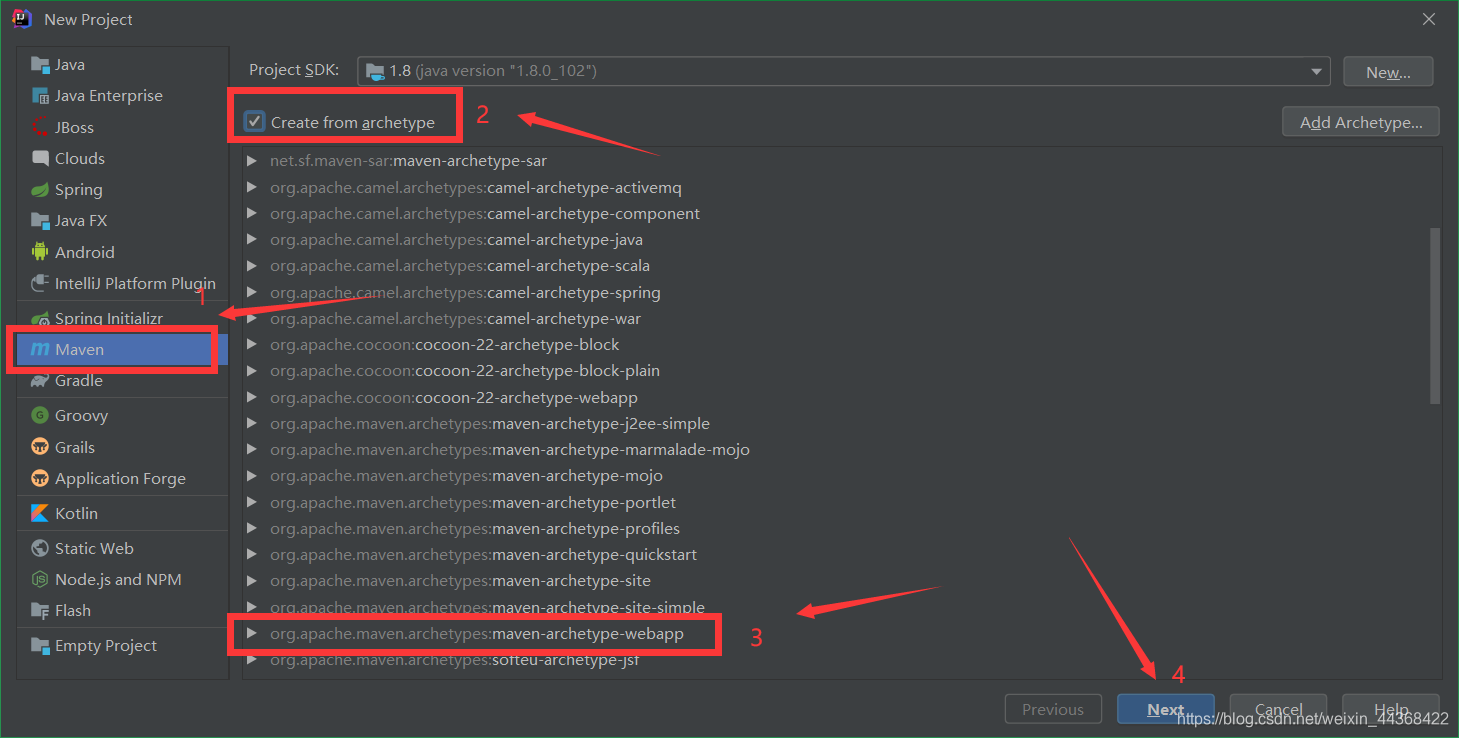
Task: Click the Java FX icon
Action: coord(40,221)
